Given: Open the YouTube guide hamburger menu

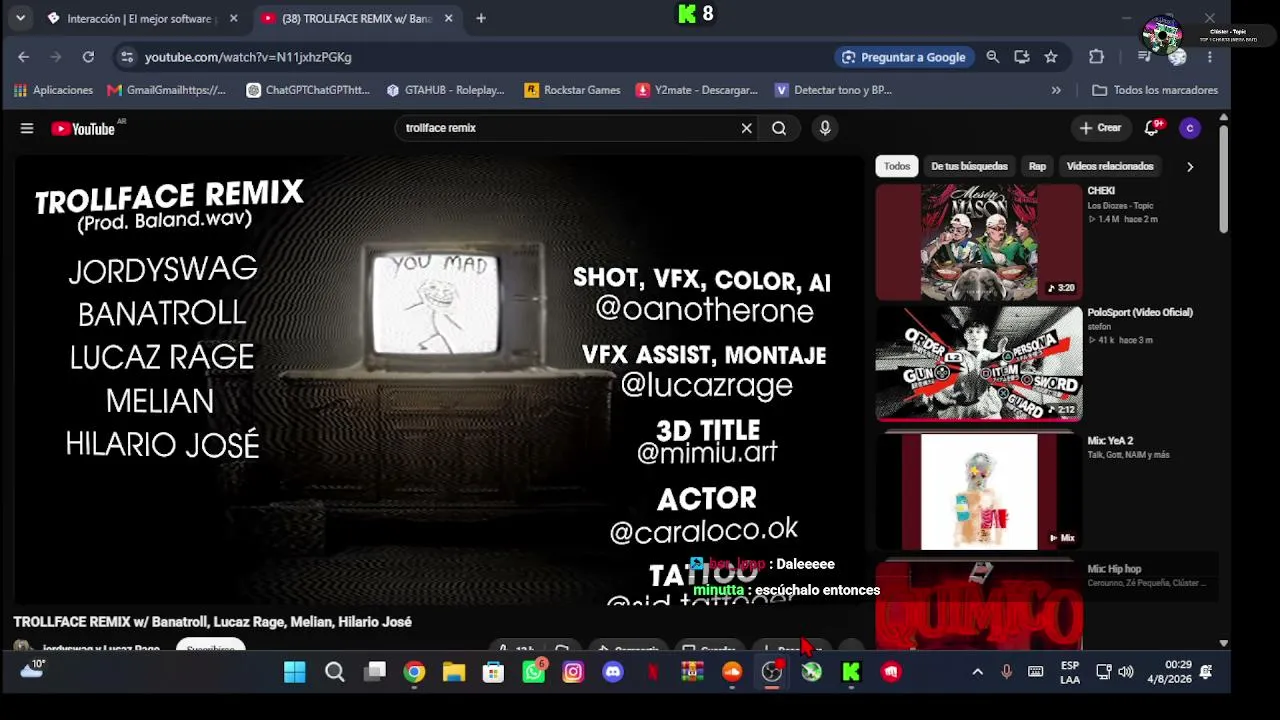Looking at the screenshot, I should coord(27,128).
